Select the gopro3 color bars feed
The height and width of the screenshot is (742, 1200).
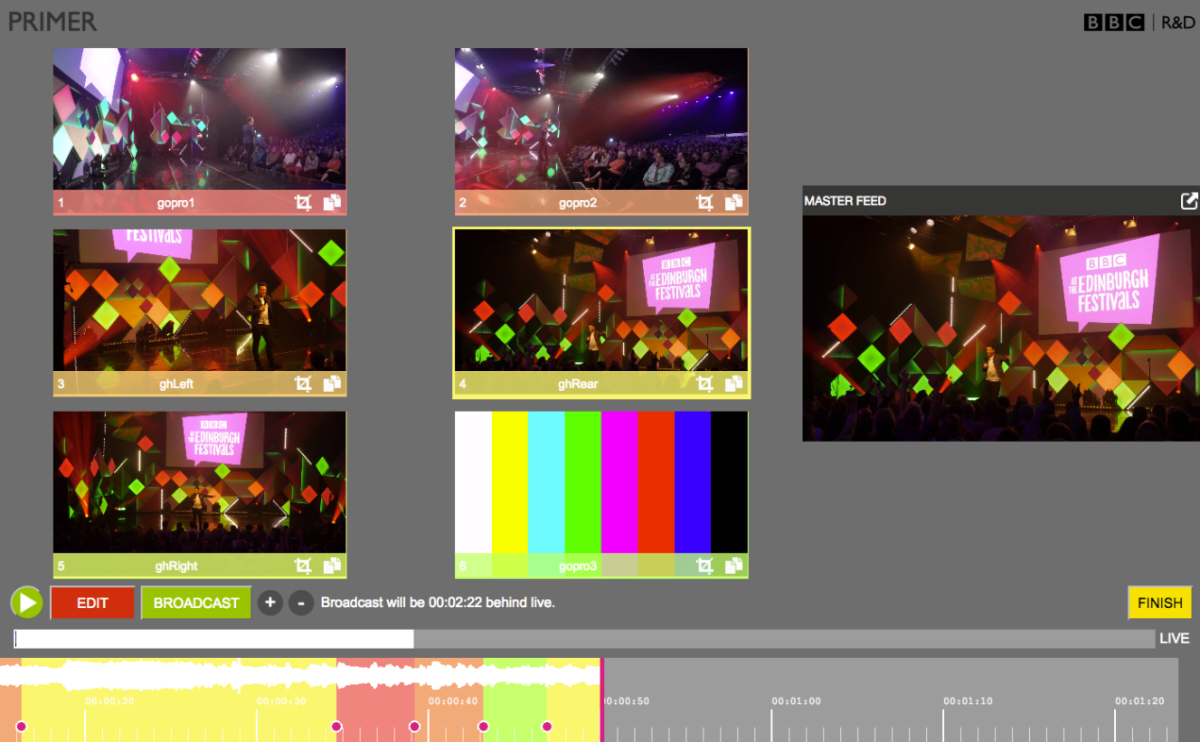click(601, 482)
